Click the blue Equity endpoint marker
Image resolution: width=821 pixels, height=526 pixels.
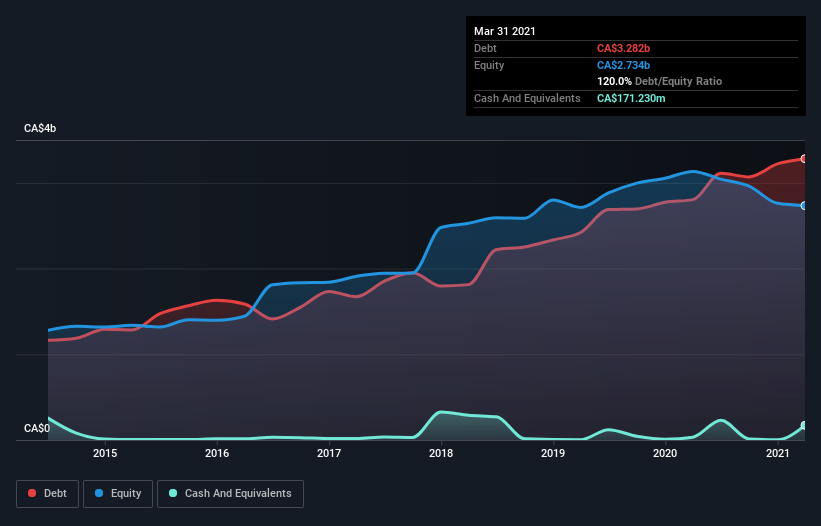tap(804, 206)
